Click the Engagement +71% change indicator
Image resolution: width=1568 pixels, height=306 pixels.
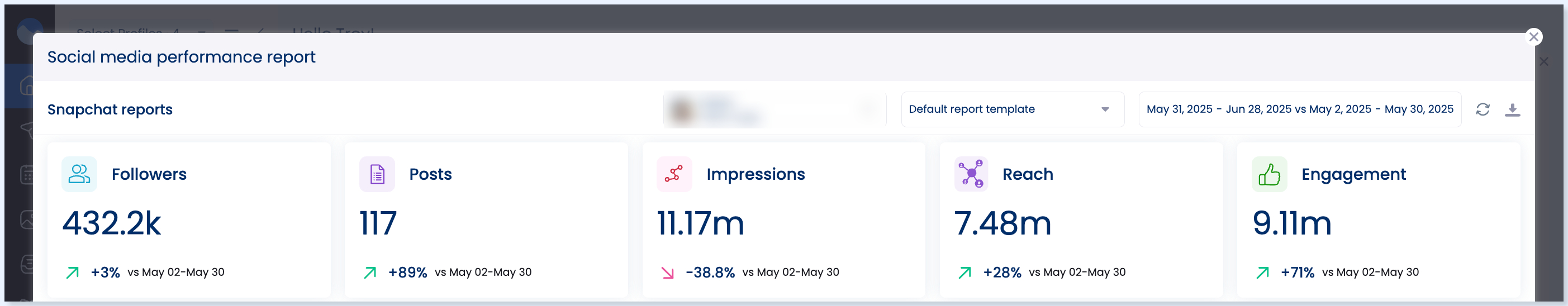coord(1296,272)
